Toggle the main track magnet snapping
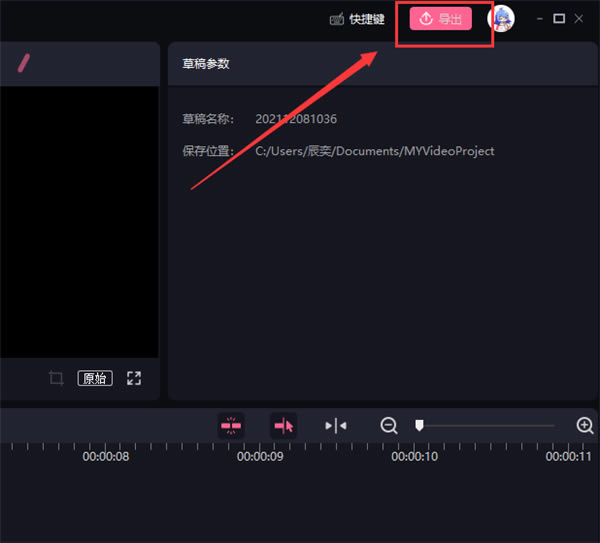The image size is (600, 543). tap(231, 426)
